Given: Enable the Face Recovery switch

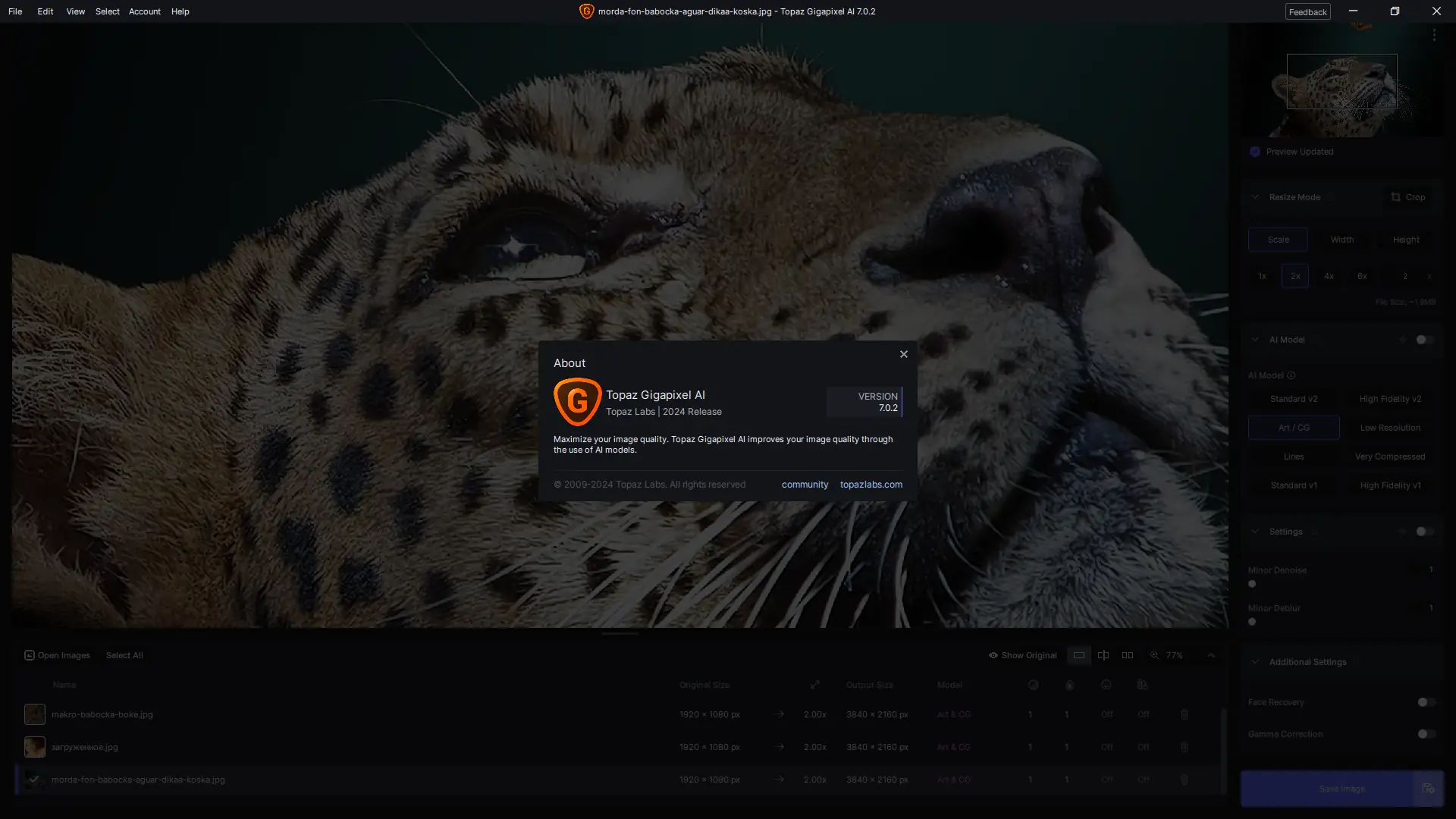Looking at the screenshot, I should (x=1426, y=702).
